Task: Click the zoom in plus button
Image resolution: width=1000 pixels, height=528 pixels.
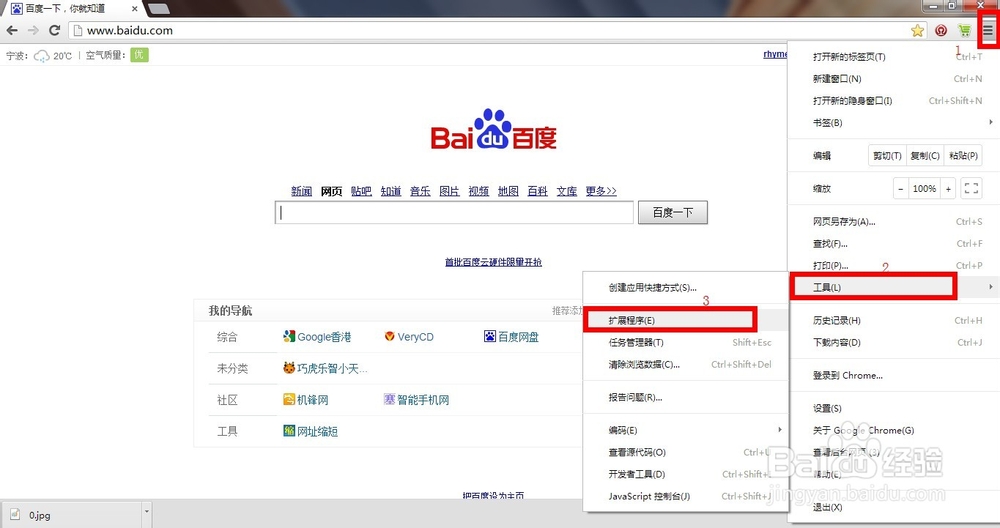Action: 948,189
